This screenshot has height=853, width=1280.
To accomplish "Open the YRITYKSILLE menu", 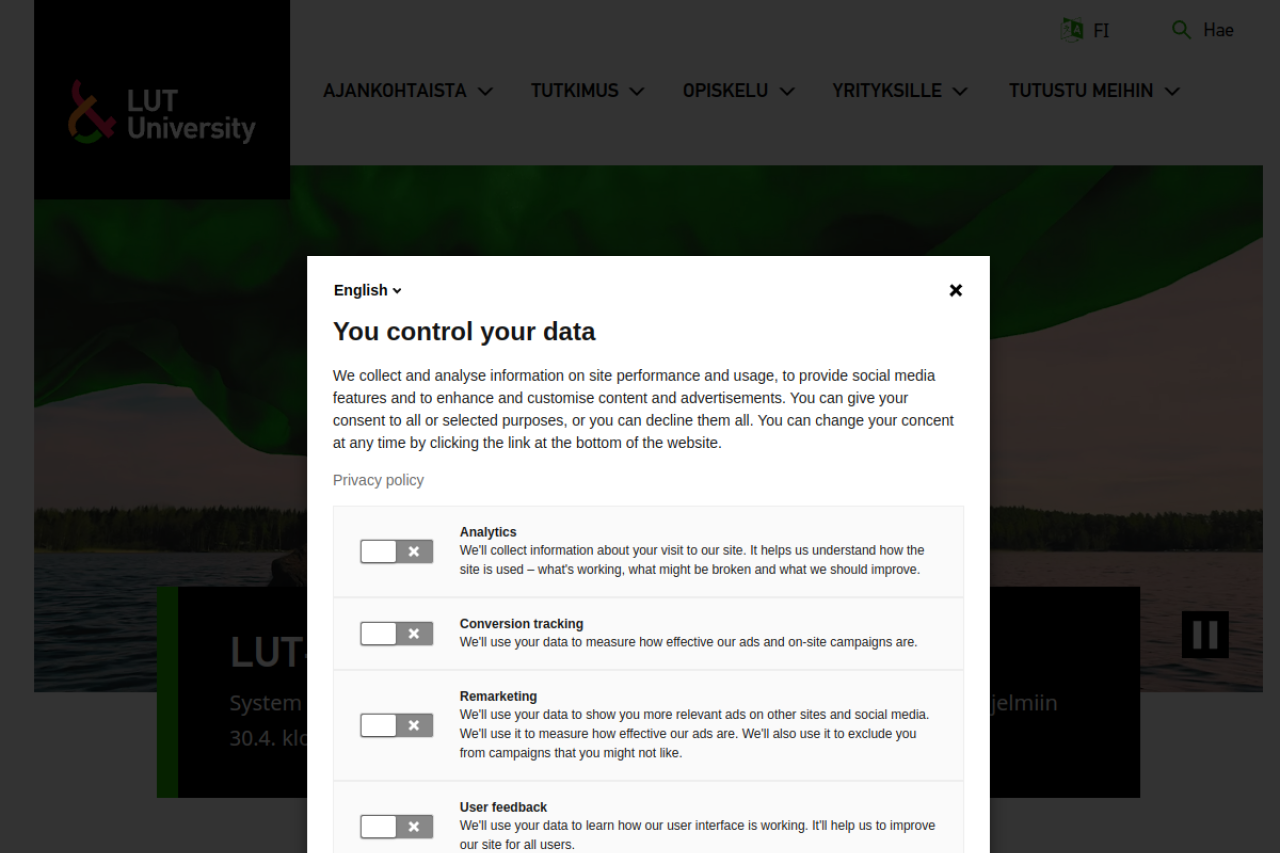I will [887, 91].
